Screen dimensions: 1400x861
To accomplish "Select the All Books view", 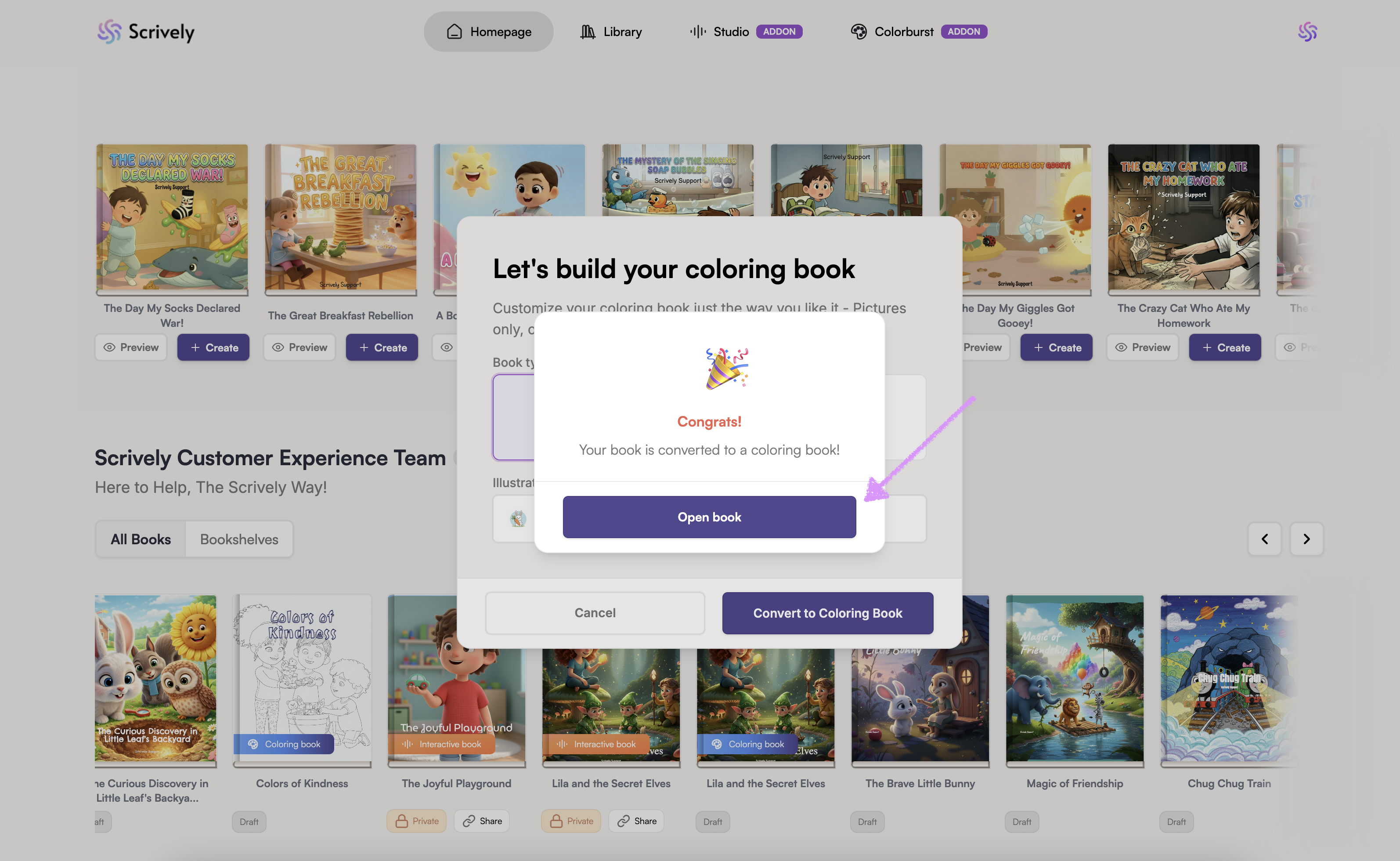I will coord(141,539).
